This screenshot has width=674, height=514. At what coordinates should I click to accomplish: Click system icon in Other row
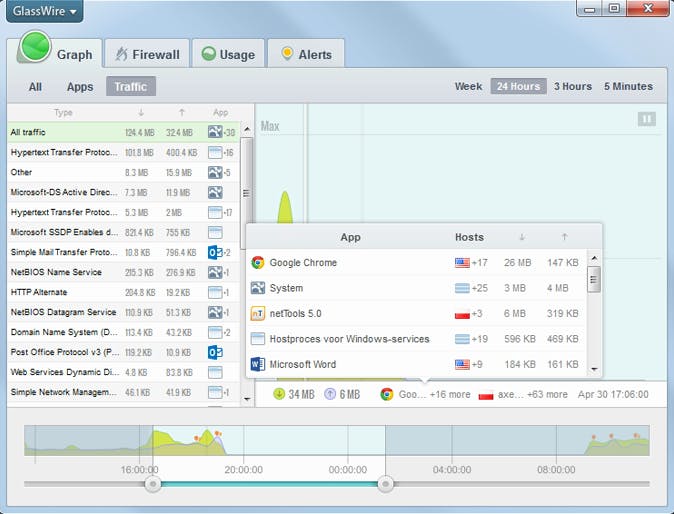click(x=215, y=172)
